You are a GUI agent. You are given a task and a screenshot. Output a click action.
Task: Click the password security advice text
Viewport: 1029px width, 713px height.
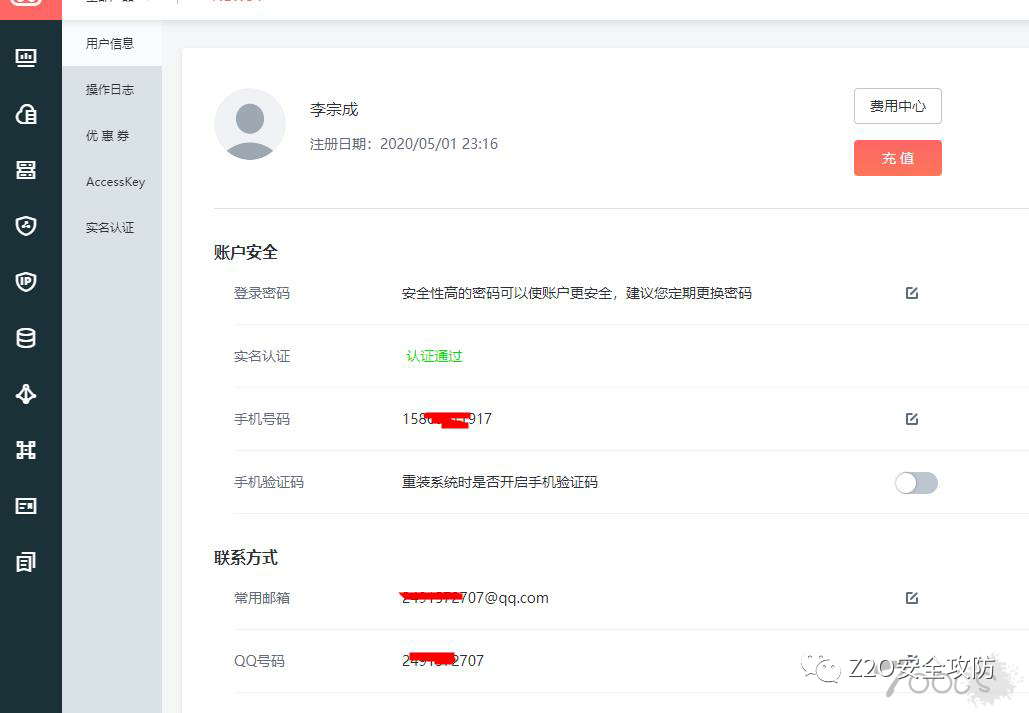tap(577, 293)
